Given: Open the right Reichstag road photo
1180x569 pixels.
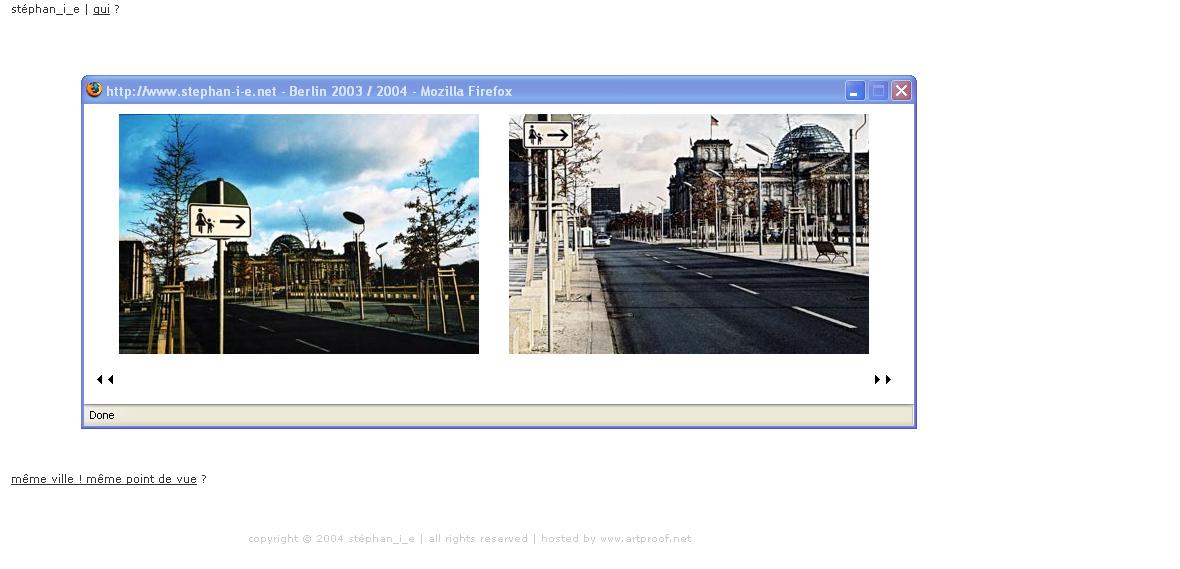Looking at the screenshot, I should coord(689,234).
